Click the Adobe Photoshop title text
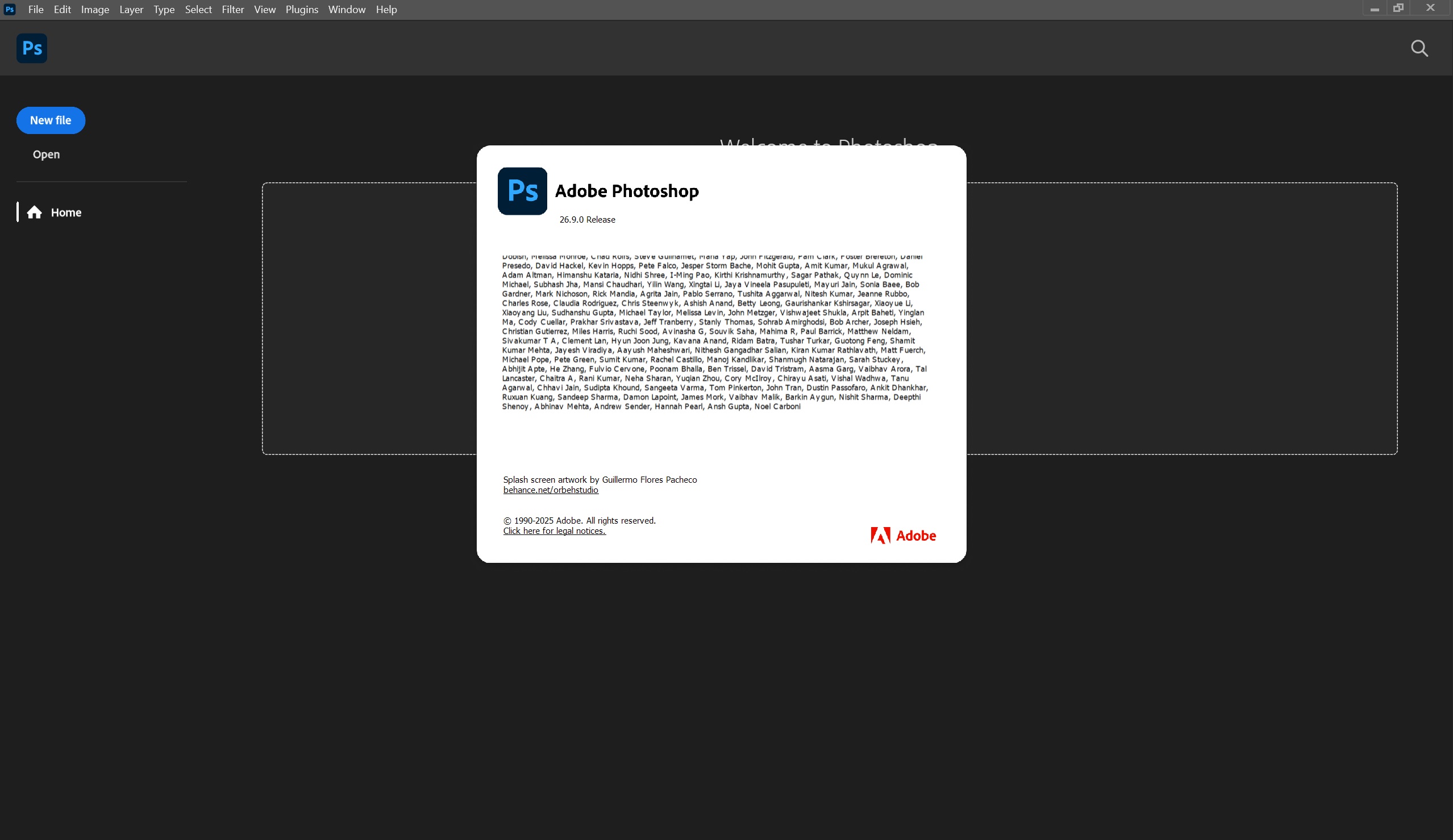Screen dimensions: 1453x840 (627, 191)
